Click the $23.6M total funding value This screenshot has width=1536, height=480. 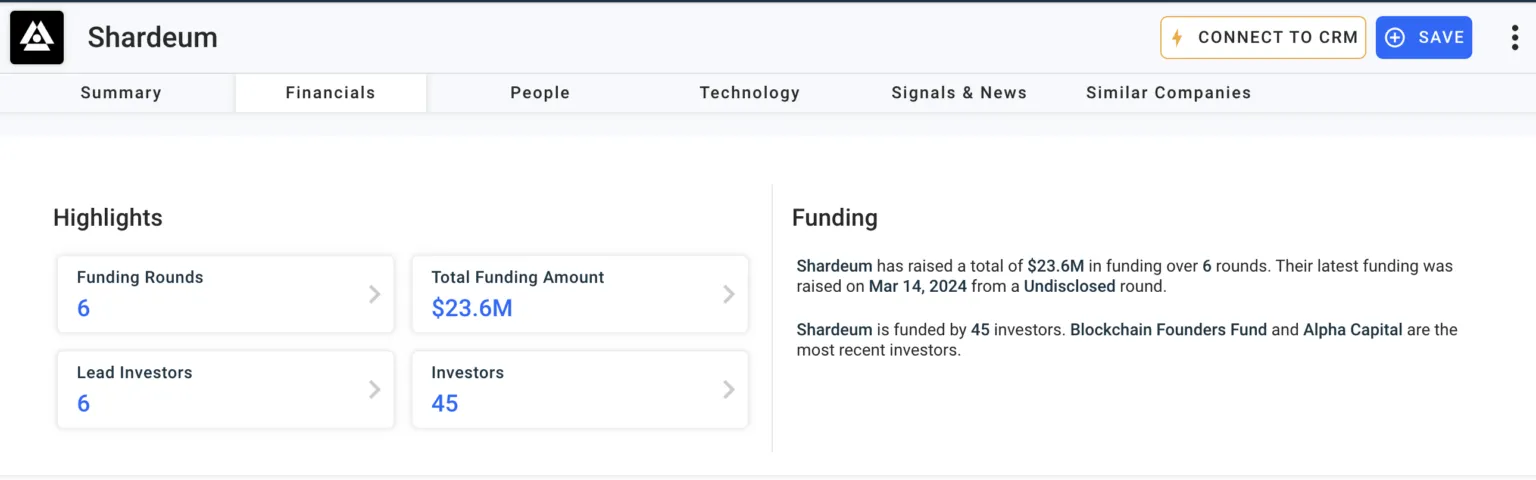(x=472, y=308)
